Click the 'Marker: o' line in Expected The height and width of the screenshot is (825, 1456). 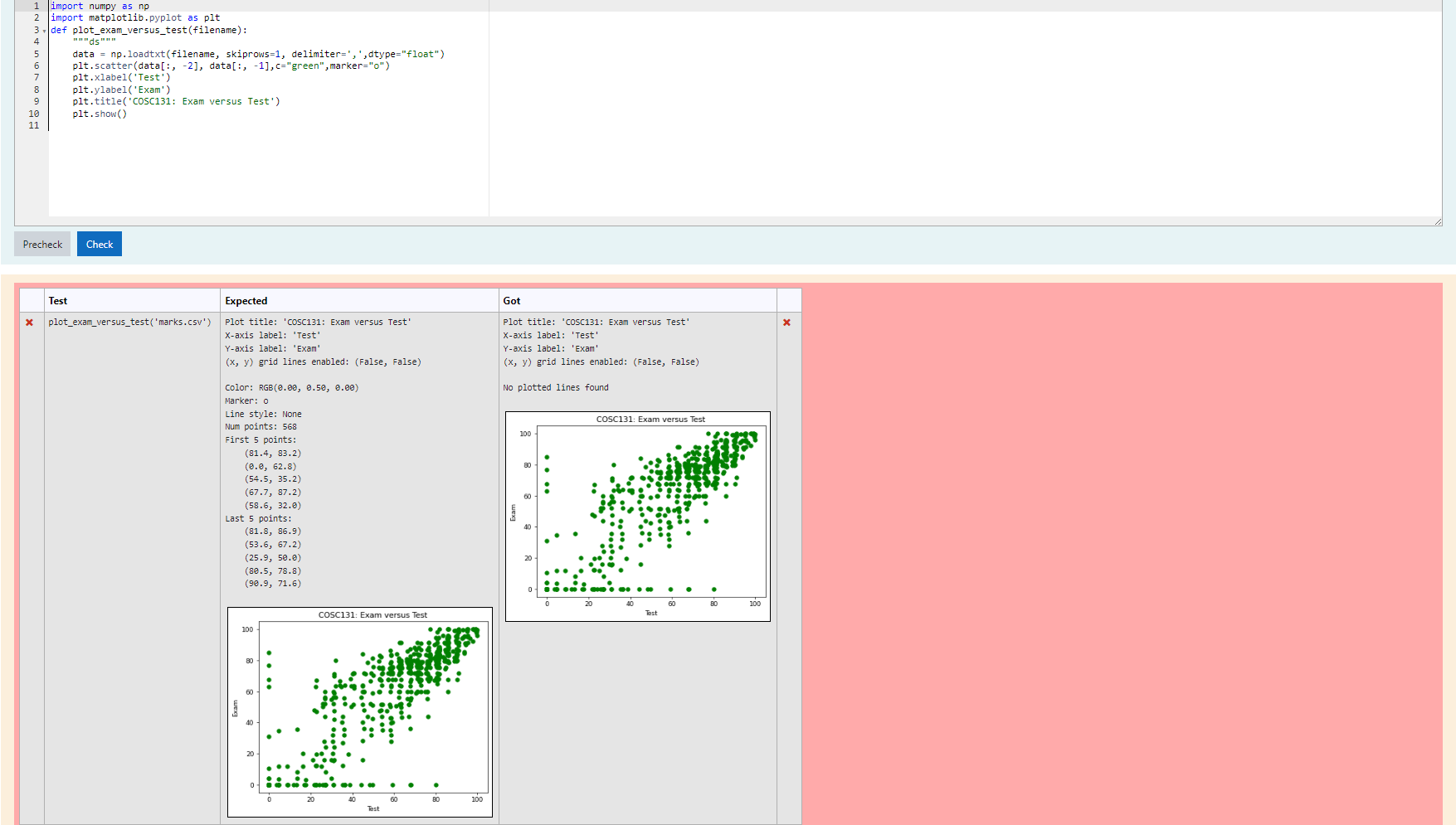246,401
